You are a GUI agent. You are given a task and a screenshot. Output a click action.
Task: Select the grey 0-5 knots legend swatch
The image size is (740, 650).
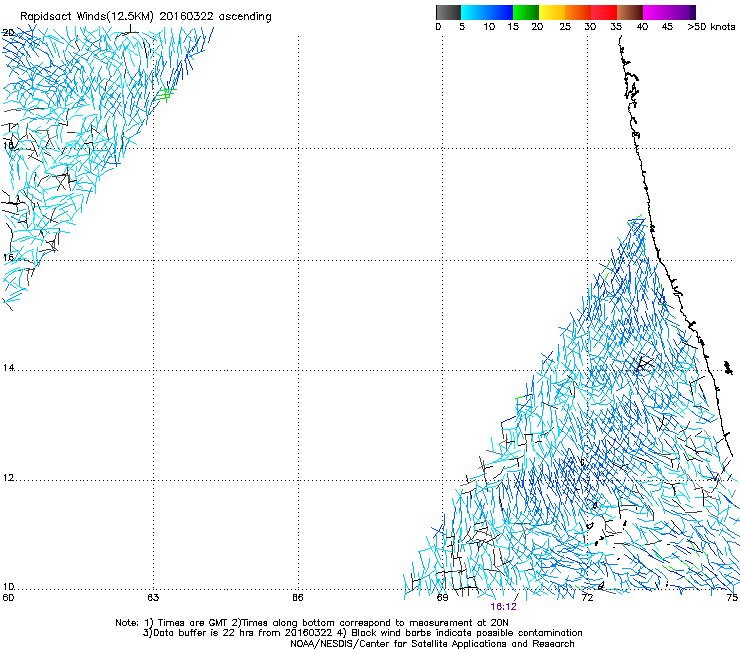pos(448,12)
